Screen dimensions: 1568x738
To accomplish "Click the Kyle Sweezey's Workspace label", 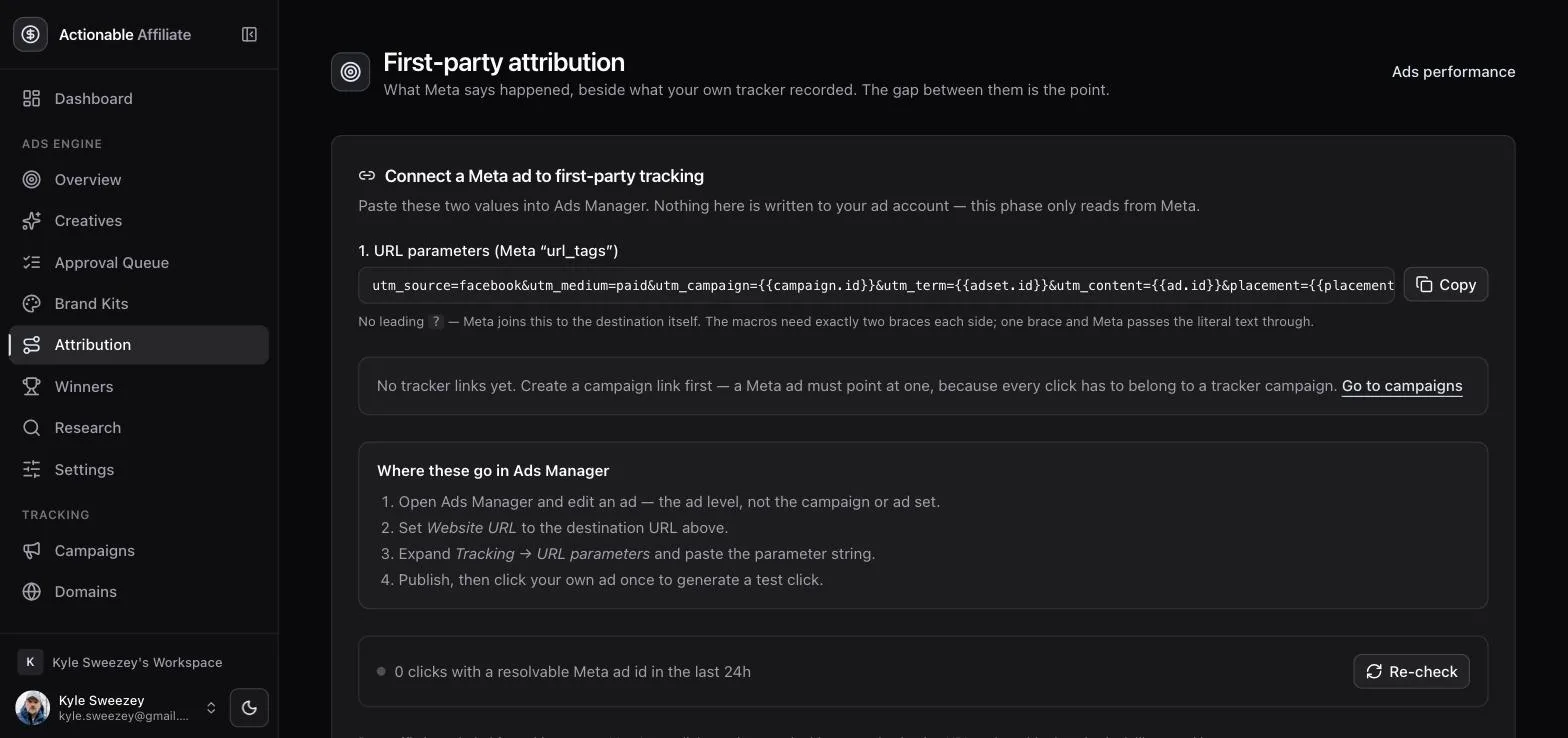I will tap(137, 662).
